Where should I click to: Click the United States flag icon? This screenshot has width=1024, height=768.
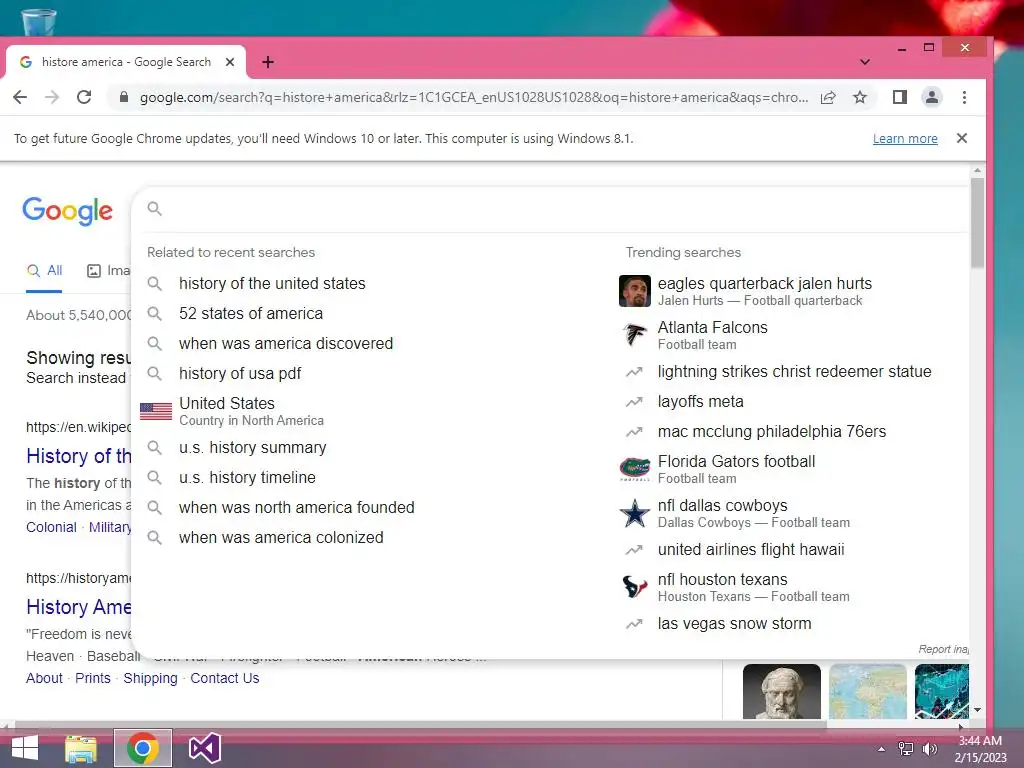156,411
